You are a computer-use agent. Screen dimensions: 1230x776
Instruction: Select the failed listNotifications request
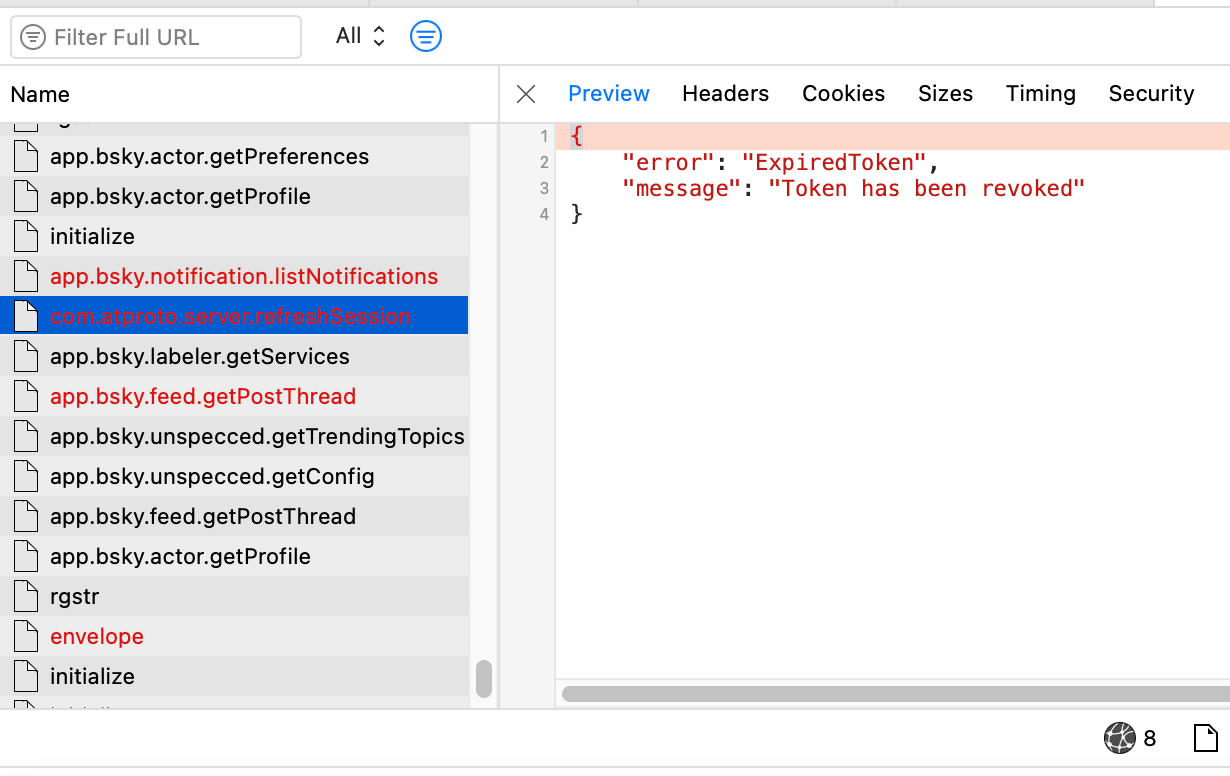[244, 277]
